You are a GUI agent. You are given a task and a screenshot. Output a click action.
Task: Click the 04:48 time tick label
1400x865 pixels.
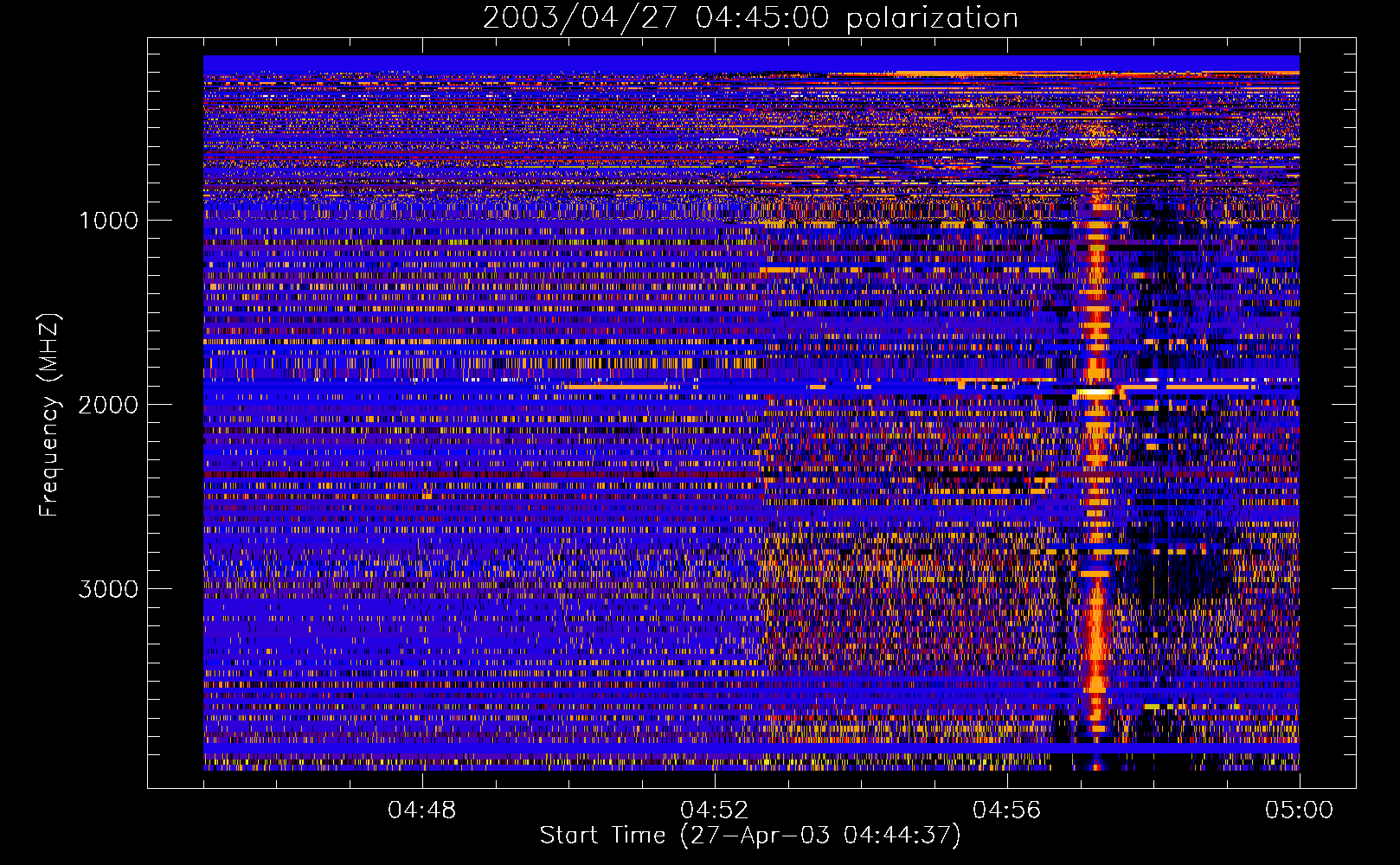422,811
